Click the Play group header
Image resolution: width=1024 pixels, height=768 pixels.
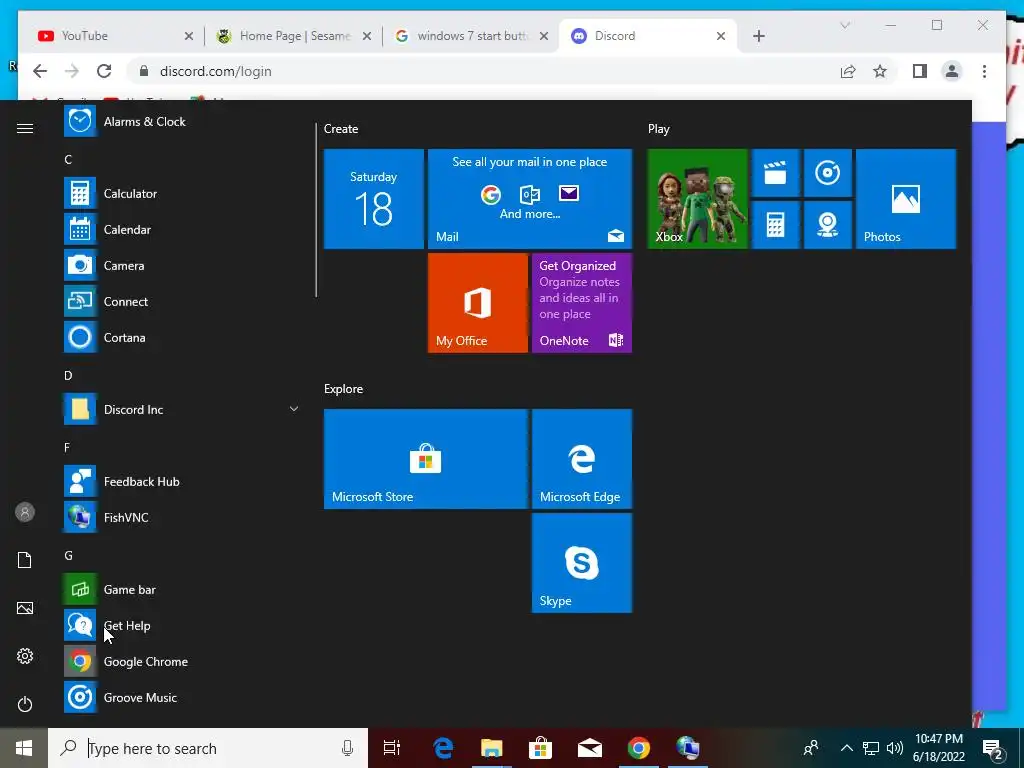(658, 129)
